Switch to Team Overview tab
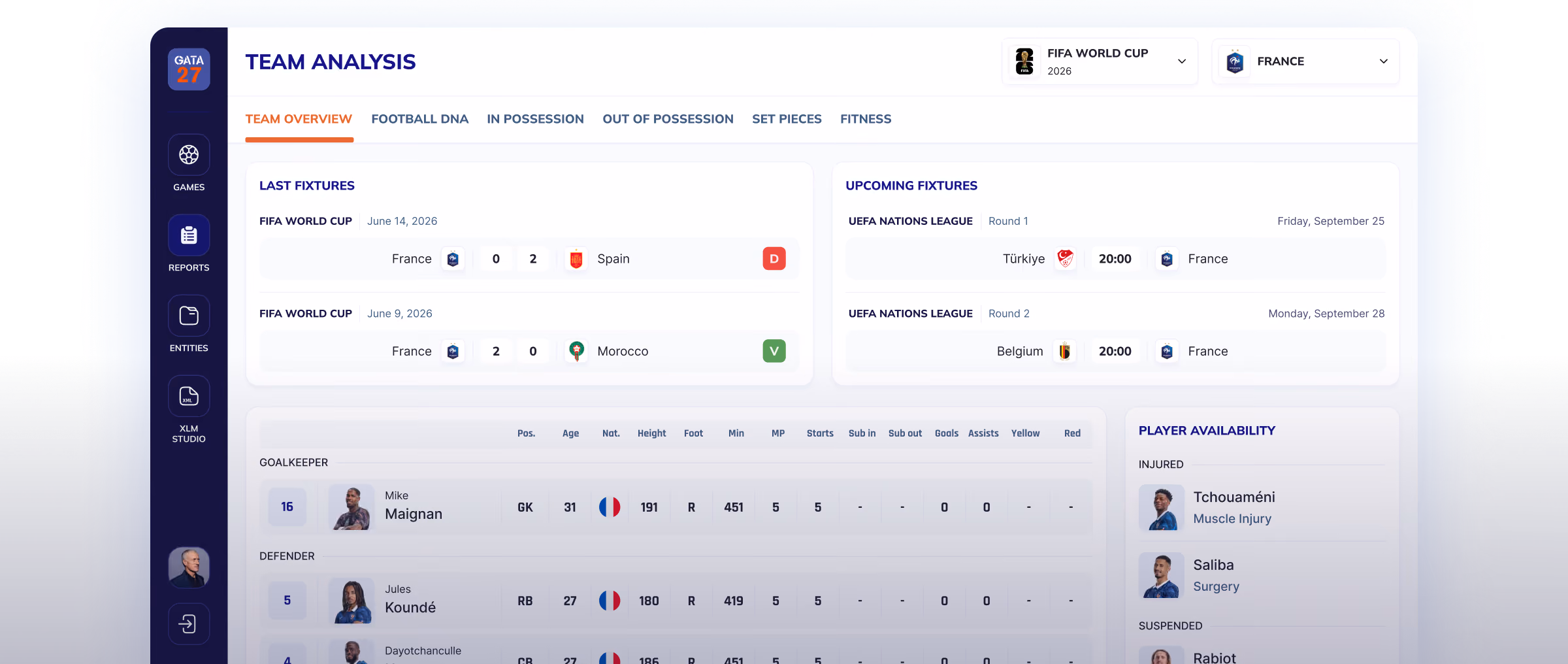This screenshot has width=1568, height=664. tap(299, 119)
